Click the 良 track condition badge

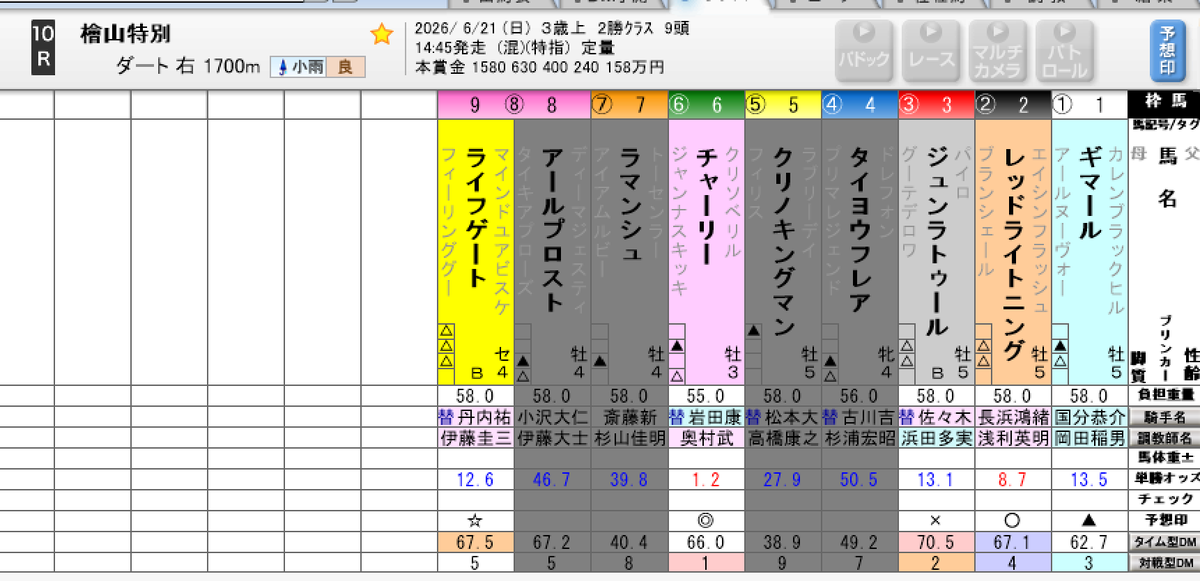click(x=345, y=68)
